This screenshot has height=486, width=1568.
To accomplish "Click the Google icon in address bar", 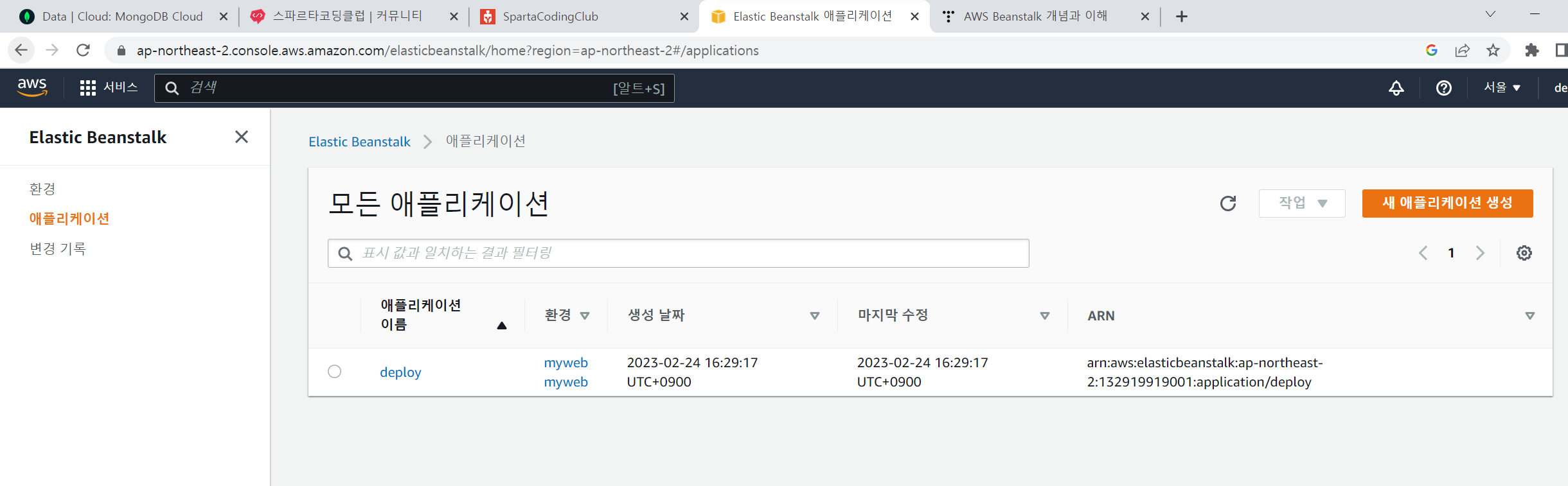I will click(x=1431, y=50).
